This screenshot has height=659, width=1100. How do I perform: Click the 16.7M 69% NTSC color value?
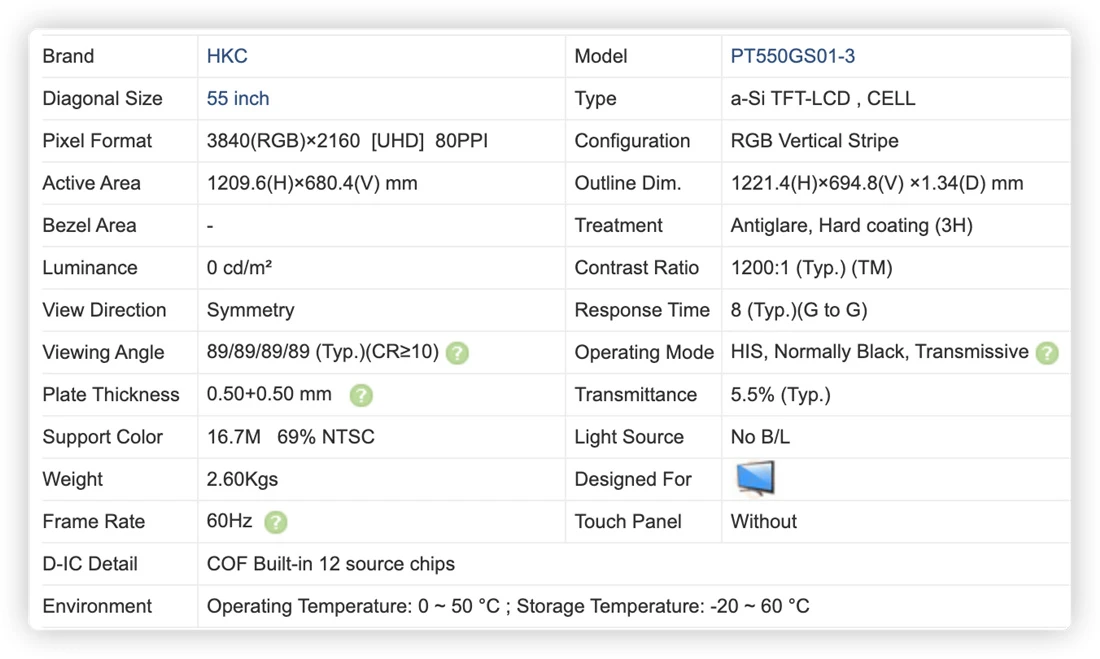pos(290,437)
